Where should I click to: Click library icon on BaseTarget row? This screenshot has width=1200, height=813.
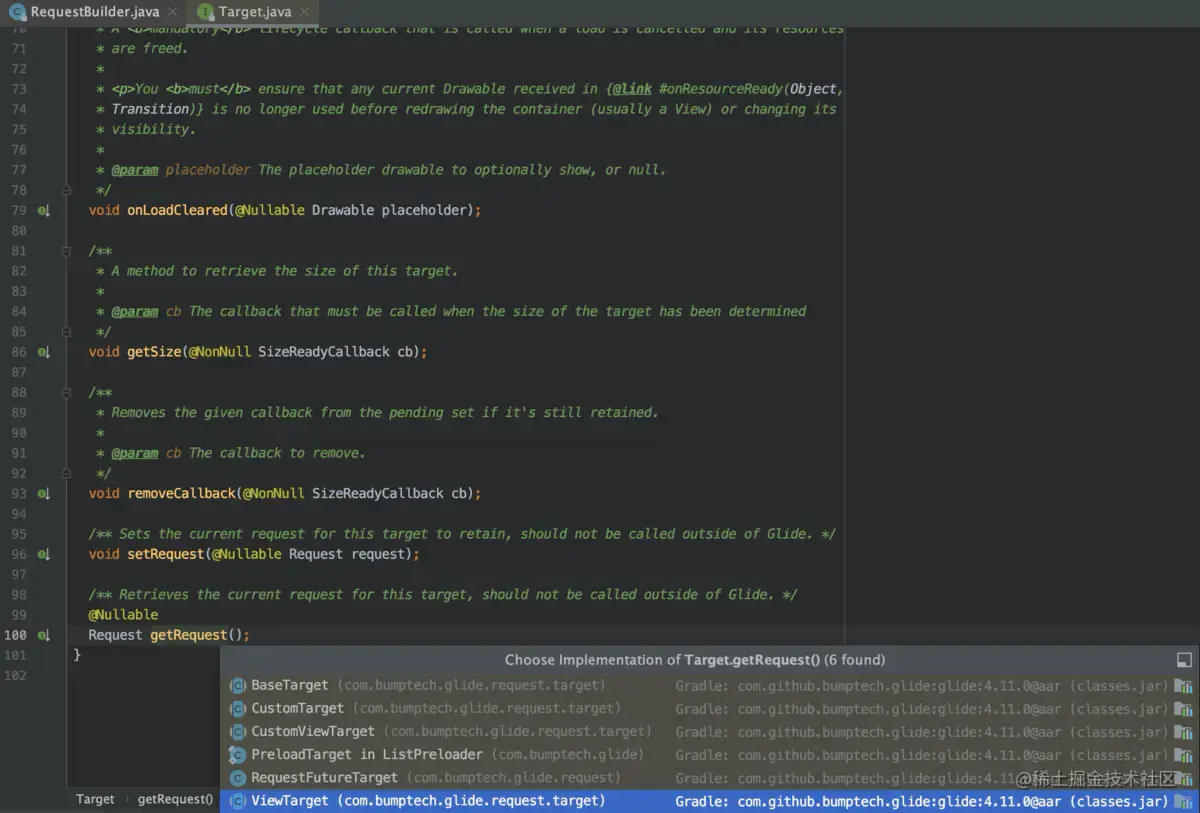(x=1184, y=686)
